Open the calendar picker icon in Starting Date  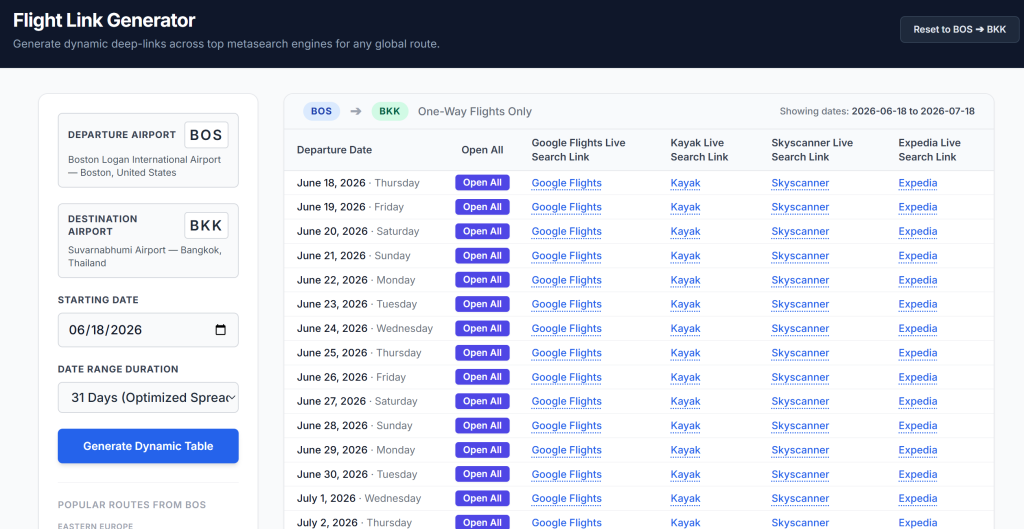pyautogui.click(x=221, y=330)
